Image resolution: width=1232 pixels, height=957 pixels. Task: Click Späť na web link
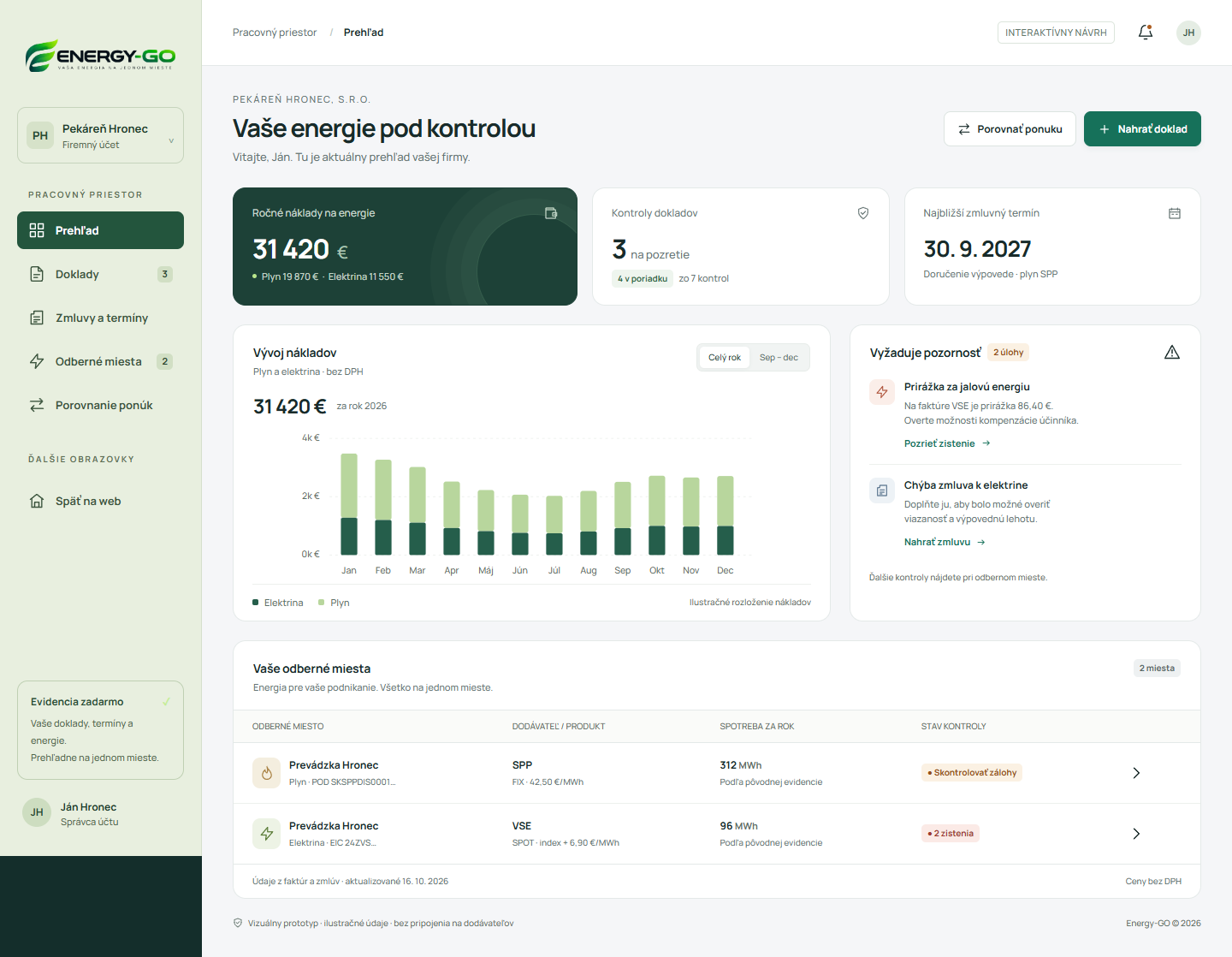coord(100,501)
